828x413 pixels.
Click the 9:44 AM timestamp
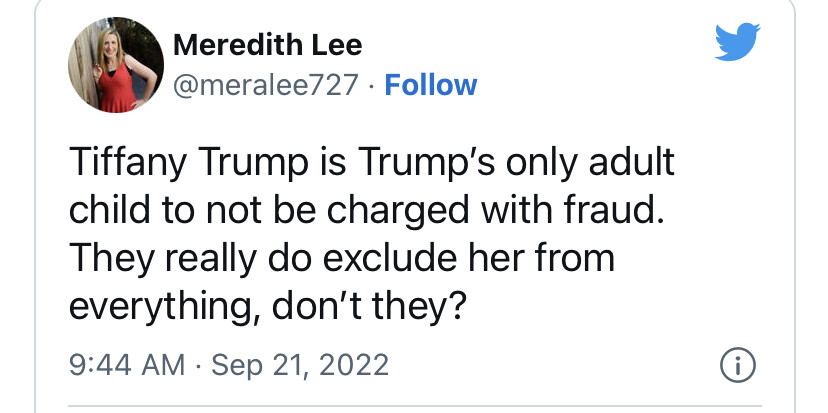[x=127, y=365]
